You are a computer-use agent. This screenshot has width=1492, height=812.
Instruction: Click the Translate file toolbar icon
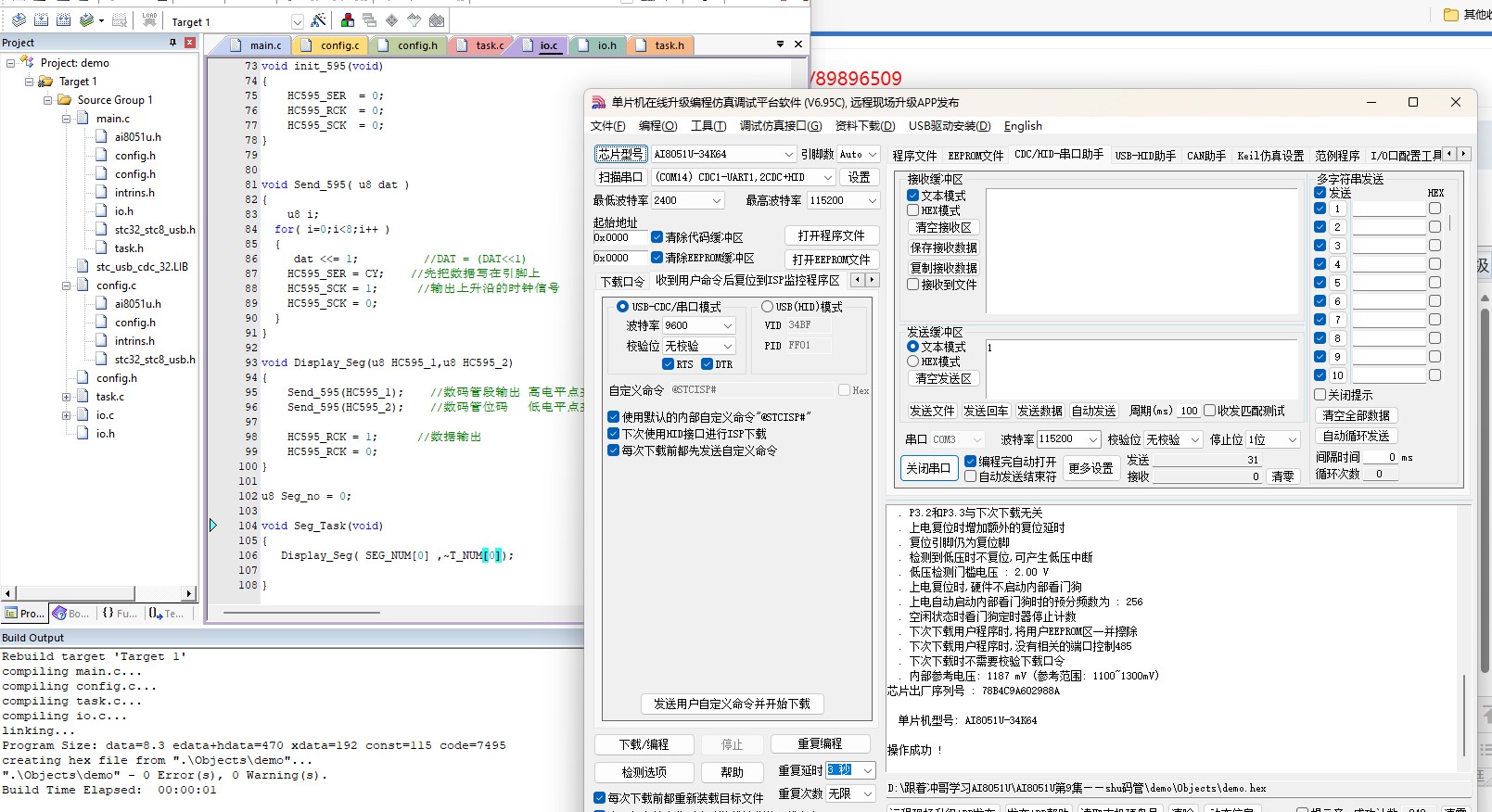(x=19, y=20)
